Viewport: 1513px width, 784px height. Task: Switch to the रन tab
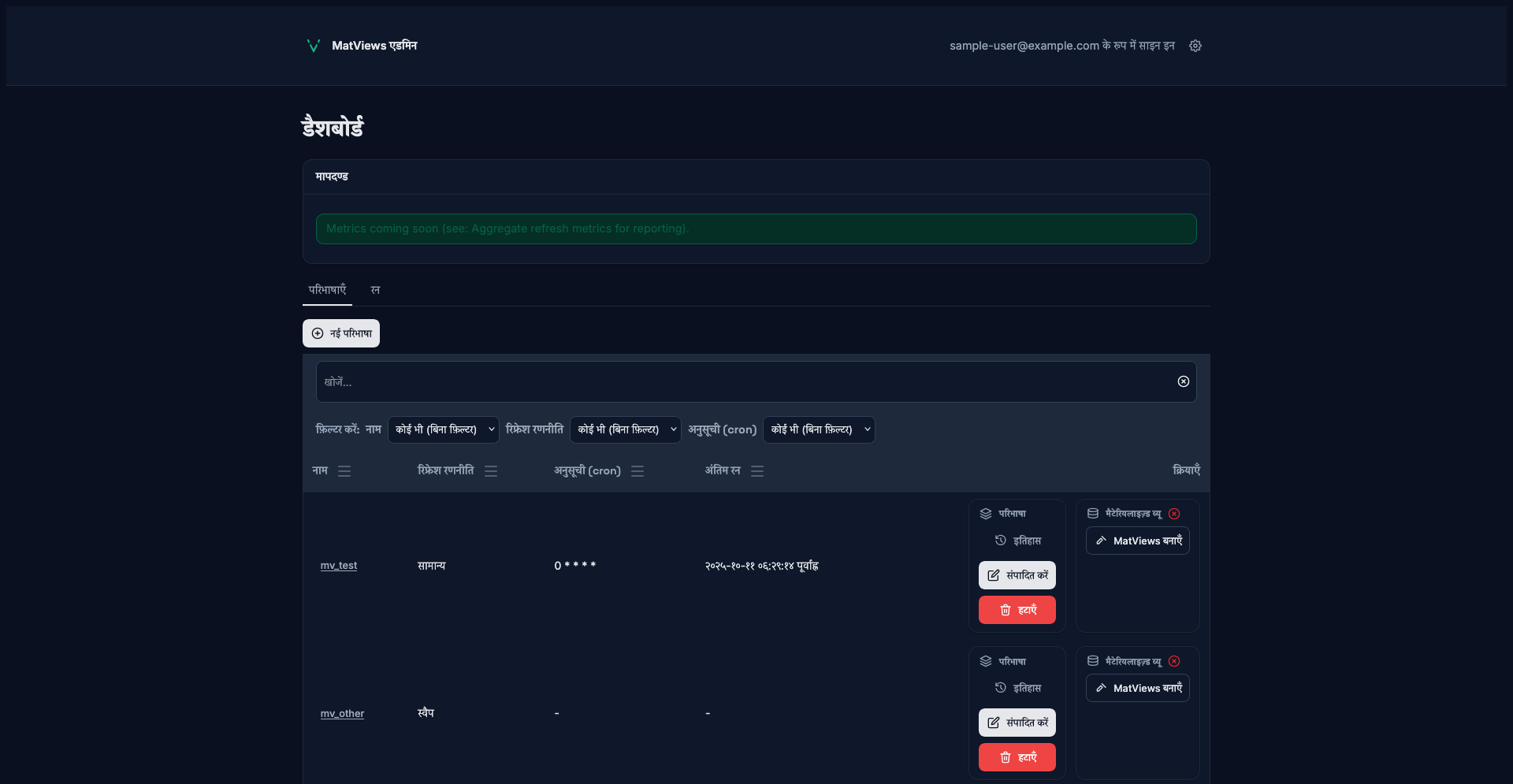(x=375, y=290)
